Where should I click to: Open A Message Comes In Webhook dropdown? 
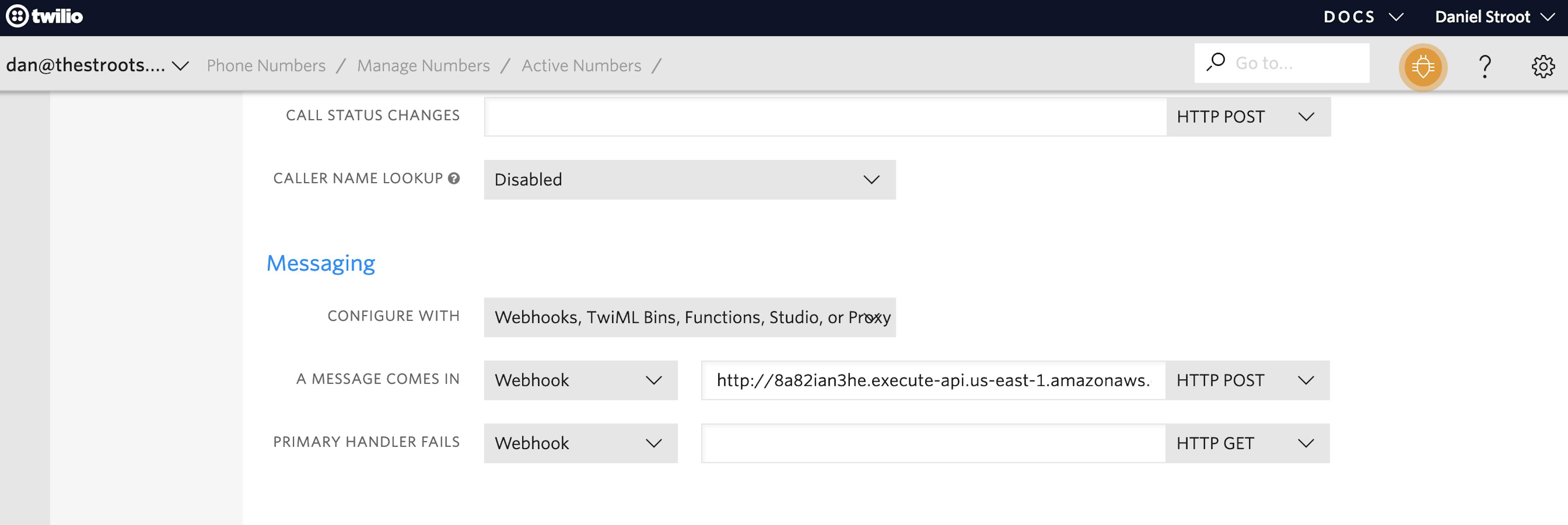(580, 380)
